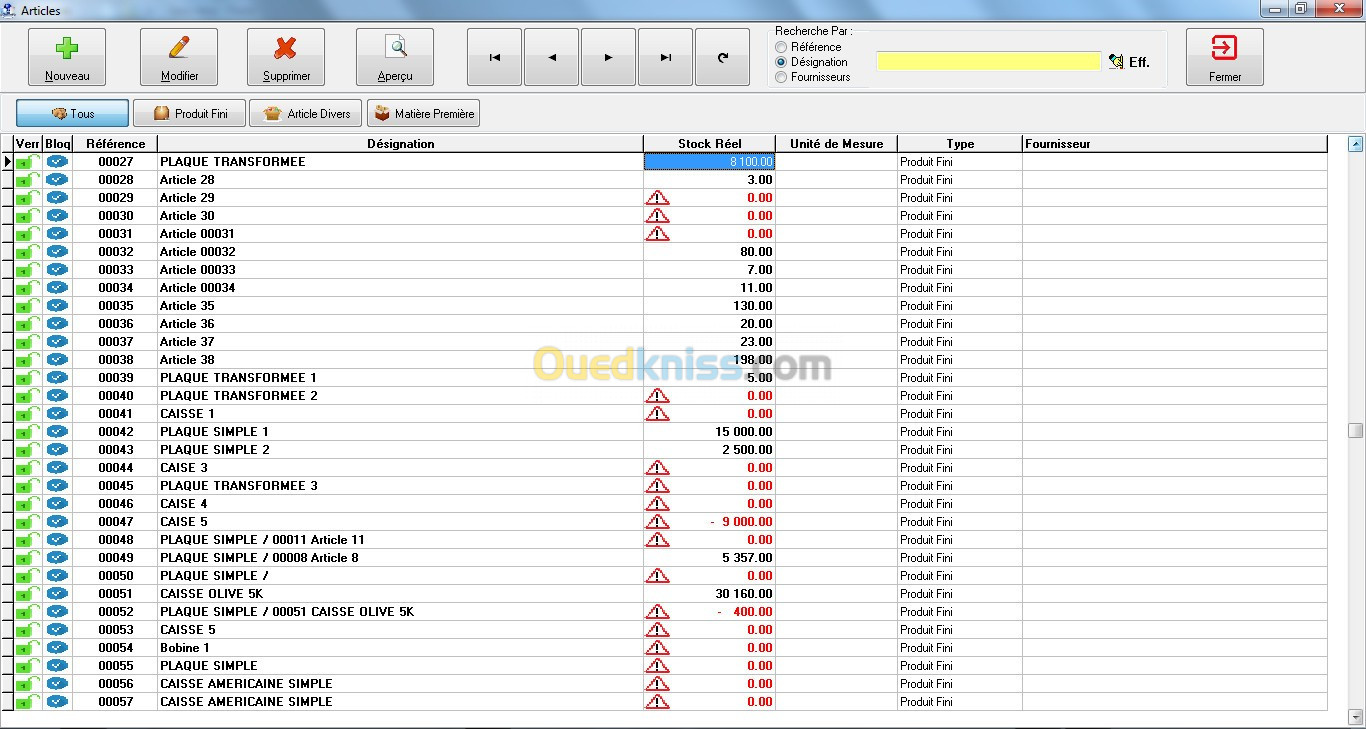This screenshot has height=729, width=1366.
Task: Go to the last record arrow
Action: [666, 57]
